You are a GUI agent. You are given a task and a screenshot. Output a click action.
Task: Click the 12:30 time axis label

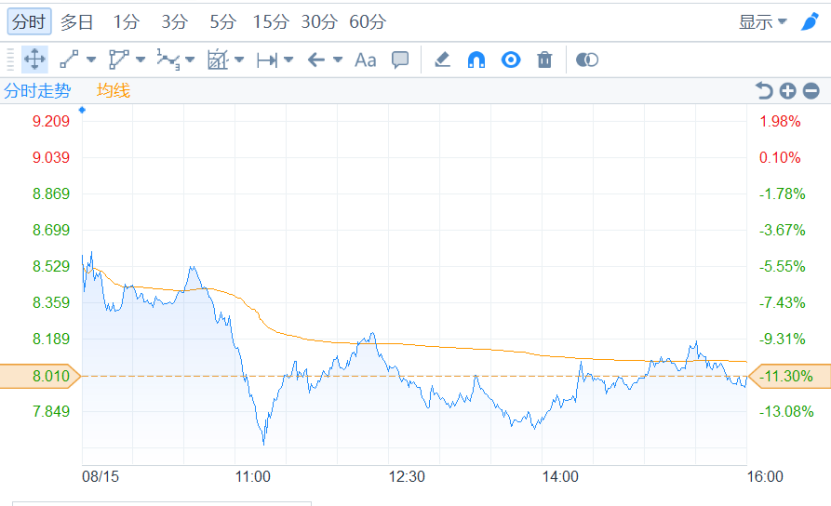[x=406, y=476]
